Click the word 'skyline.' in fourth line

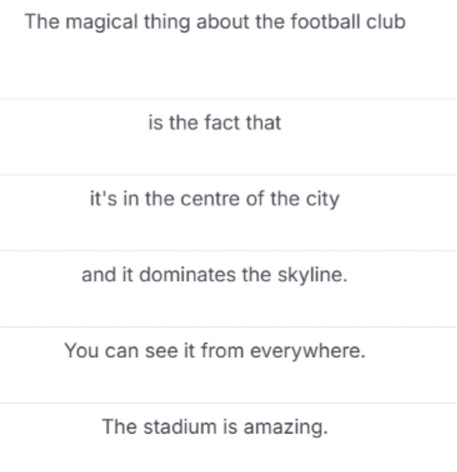(313, 276)
